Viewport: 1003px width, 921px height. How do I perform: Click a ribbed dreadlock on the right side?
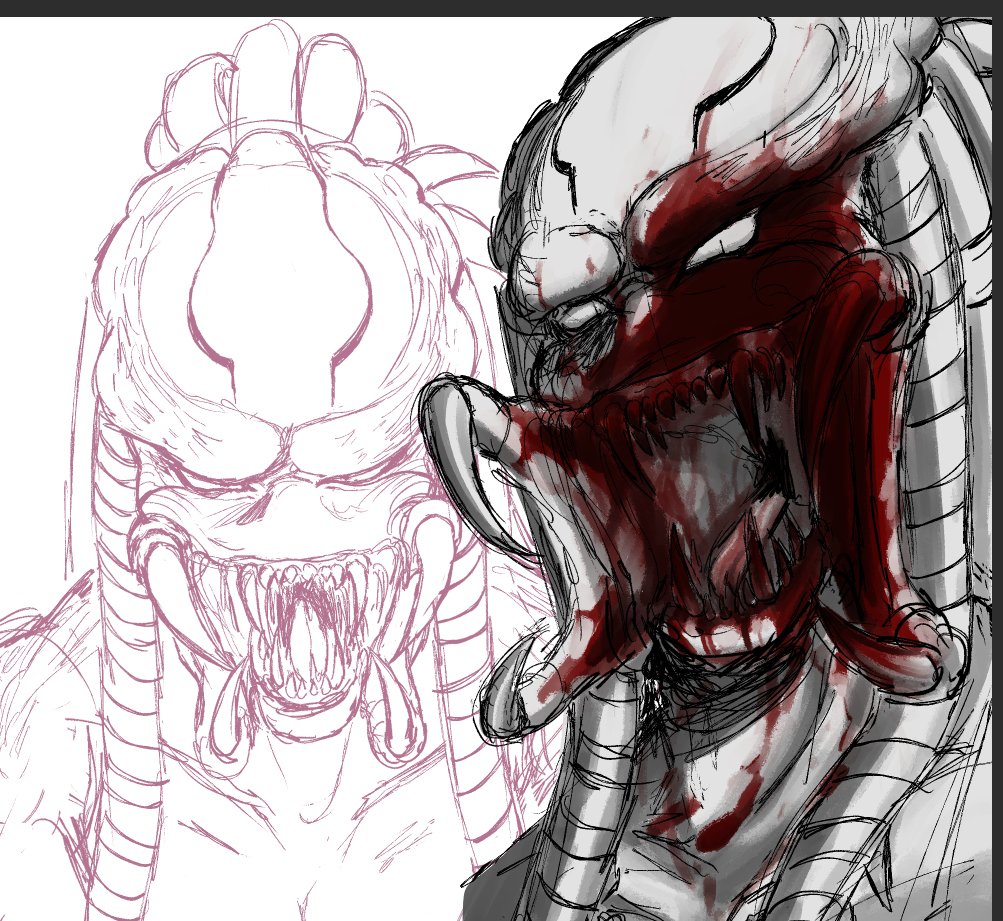(930, 300)
